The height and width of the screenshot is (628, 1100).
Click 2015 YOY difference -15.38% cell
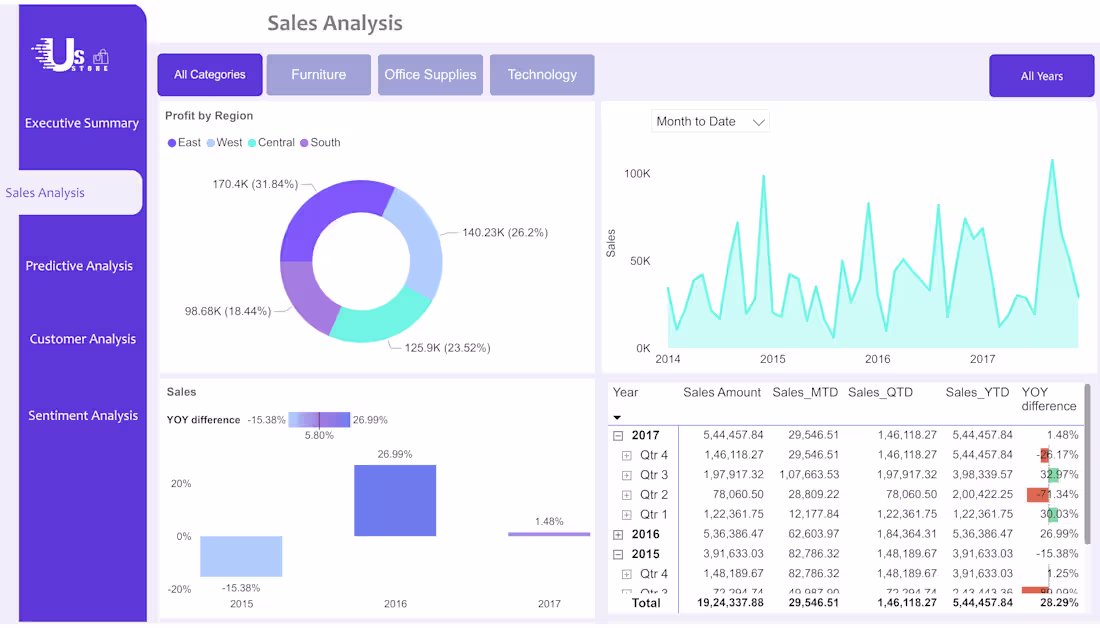pos(1057,554)
